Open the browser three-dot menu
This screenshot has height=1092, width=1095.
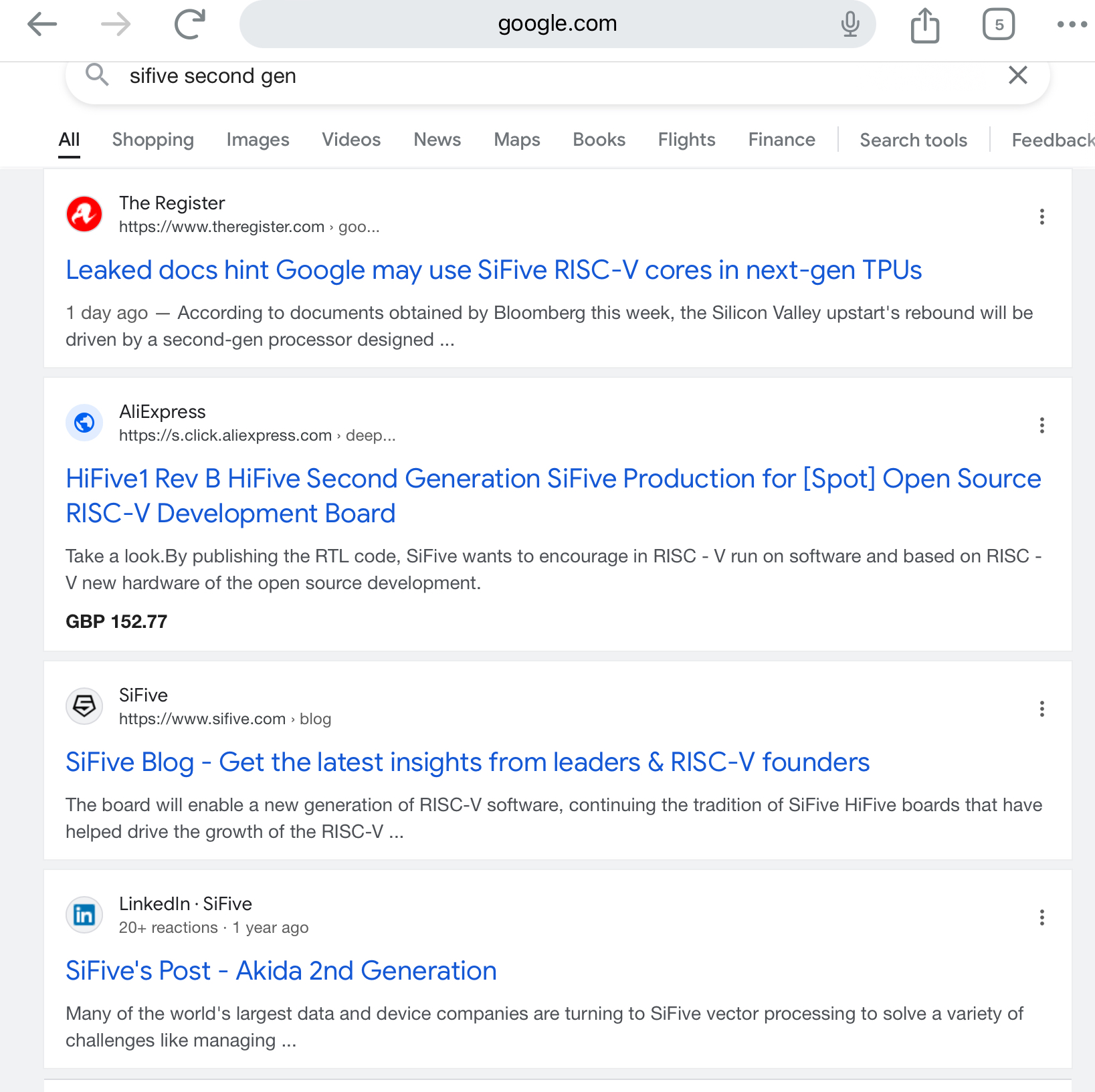point(1072,25)
